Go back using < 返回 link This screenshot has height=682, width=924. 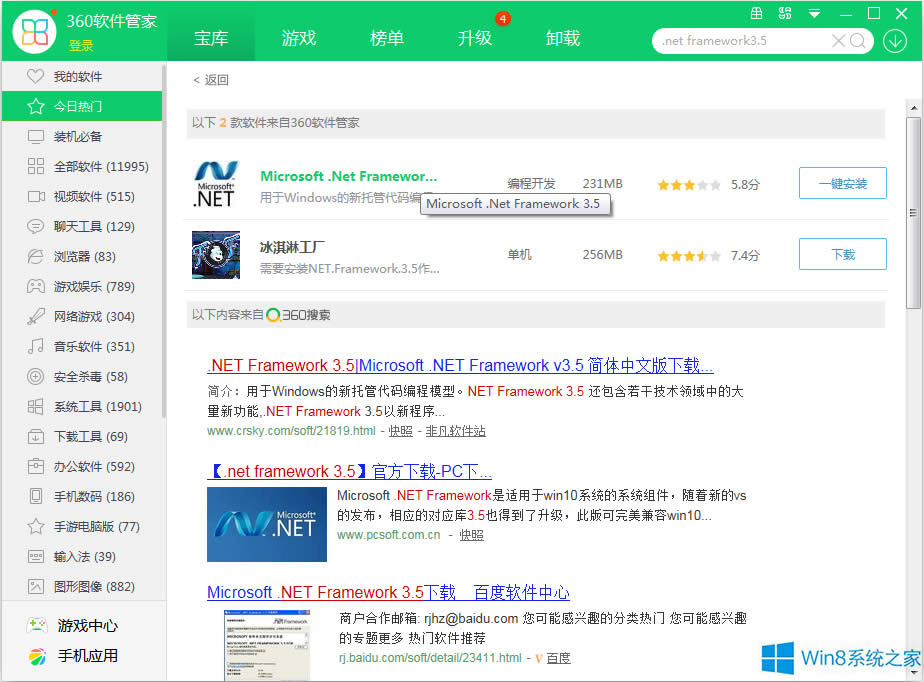click(211, 80)
